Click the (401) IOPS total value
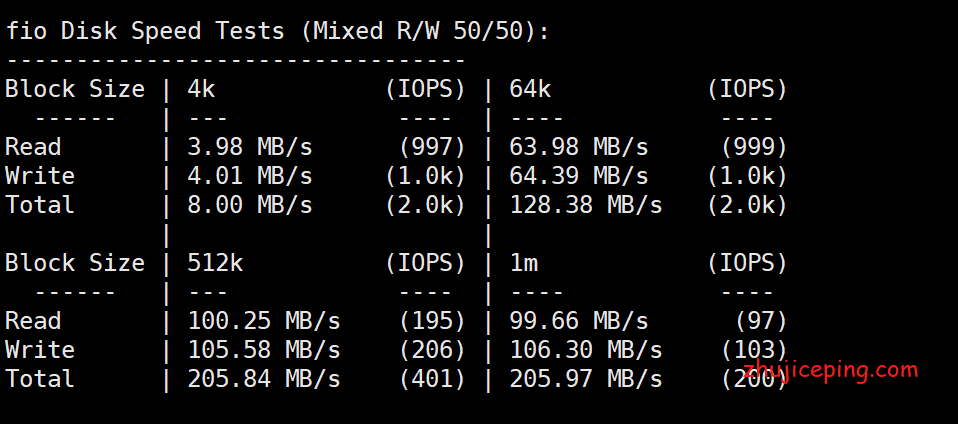 click(x=433, y=379)
